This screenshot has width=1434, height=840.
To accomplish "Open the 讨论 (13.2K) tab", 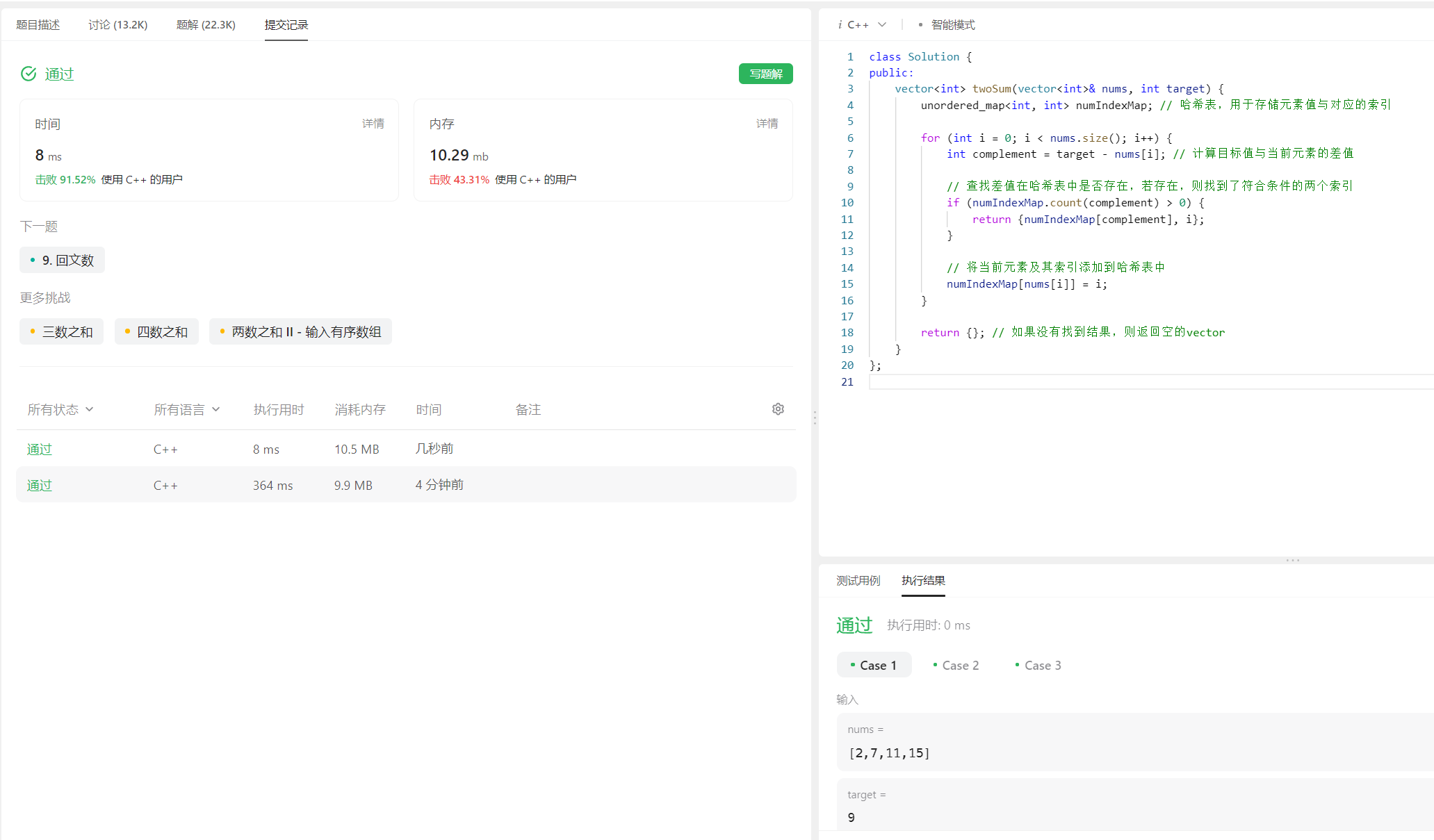I will (118, 25).
